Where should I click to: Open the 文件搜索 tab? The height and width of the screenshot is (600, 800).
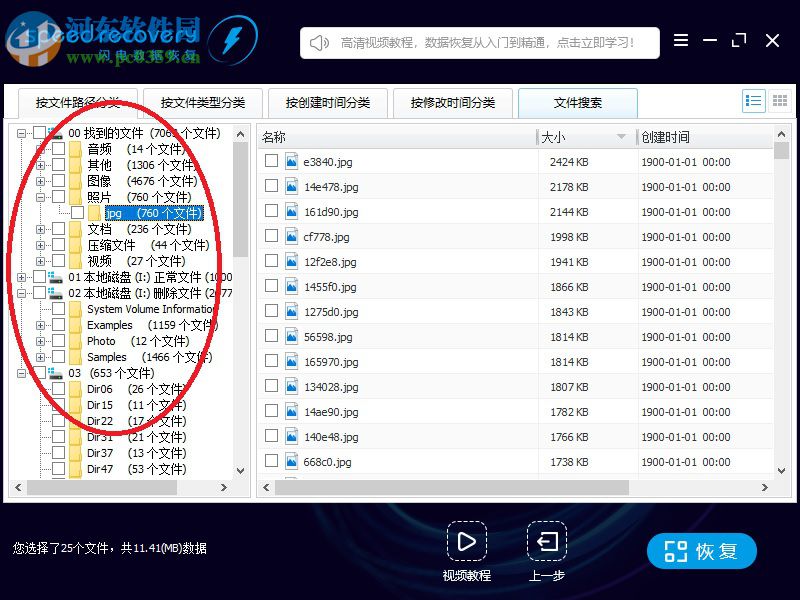(x=577, y=102)
